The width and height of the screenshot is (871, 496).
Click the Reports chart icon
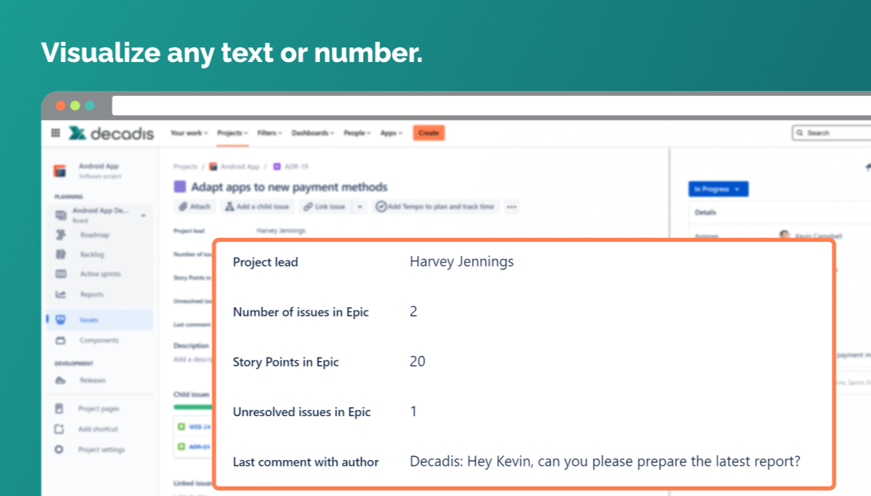[x=61, y=294]
